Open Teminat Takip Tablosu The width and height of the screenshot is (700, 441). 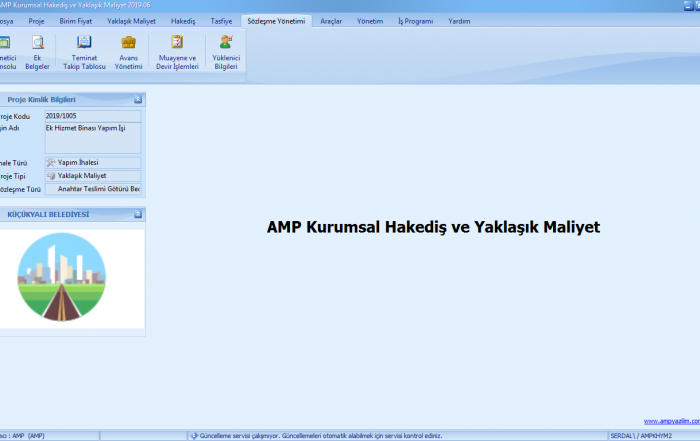(x=85, y=51)
